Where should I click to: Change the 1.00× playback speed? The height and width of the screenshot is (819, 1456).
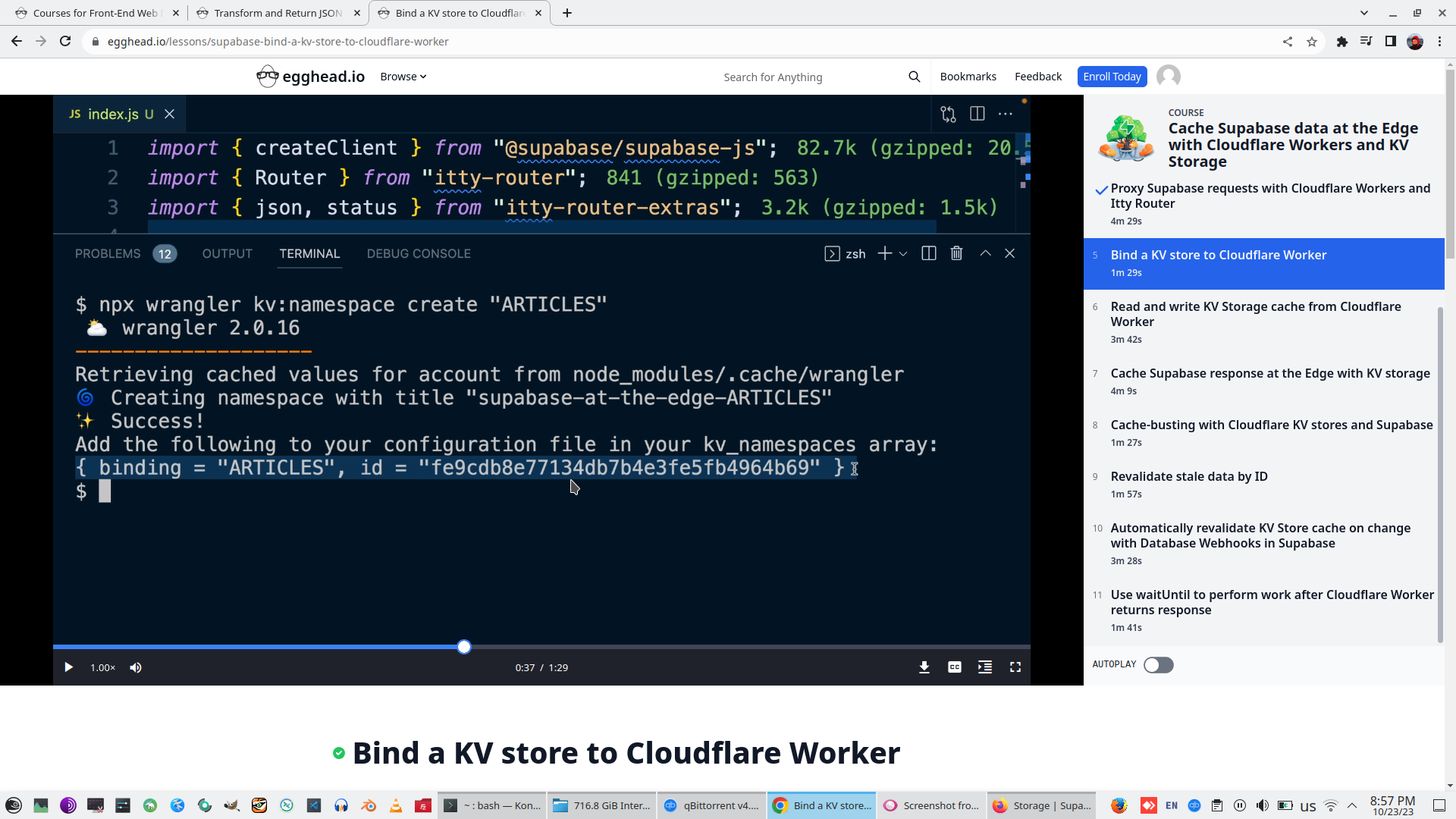tap(102, 667)
